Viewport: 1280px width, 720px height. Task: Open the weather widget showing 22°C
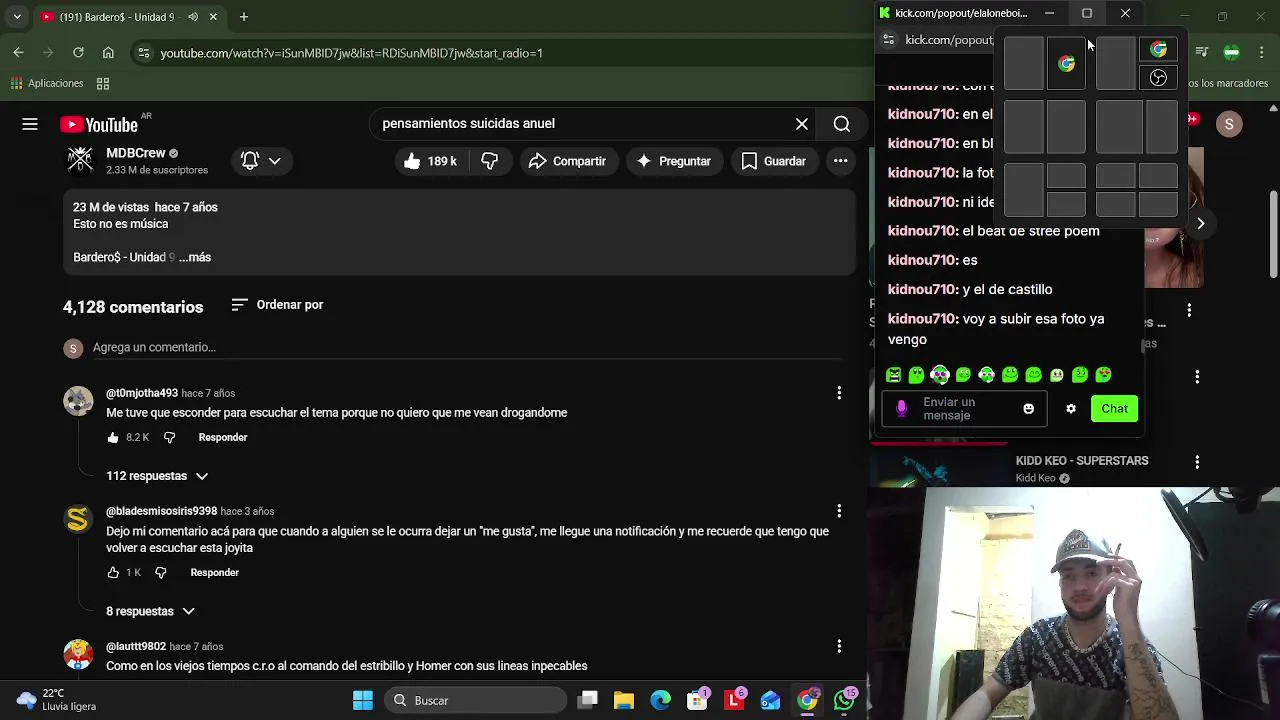click(x=56, y=700)
